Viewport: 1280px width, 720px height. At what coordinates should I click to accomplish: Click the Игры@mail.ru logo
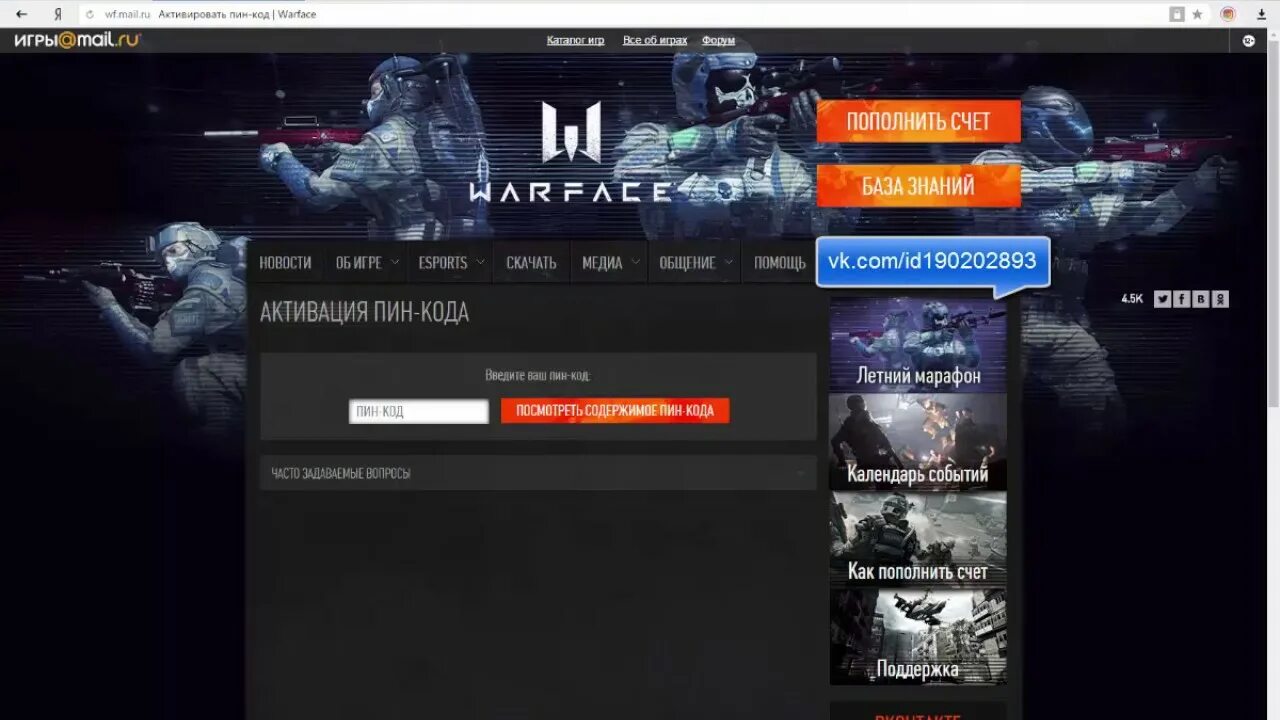click(78, 40)
